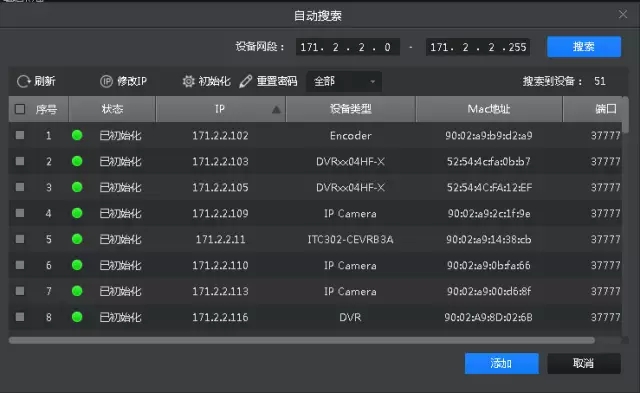Click green status dot for 171.2.2.113
The height and width of the screenshot is (393, 640).
click(77, 291)
